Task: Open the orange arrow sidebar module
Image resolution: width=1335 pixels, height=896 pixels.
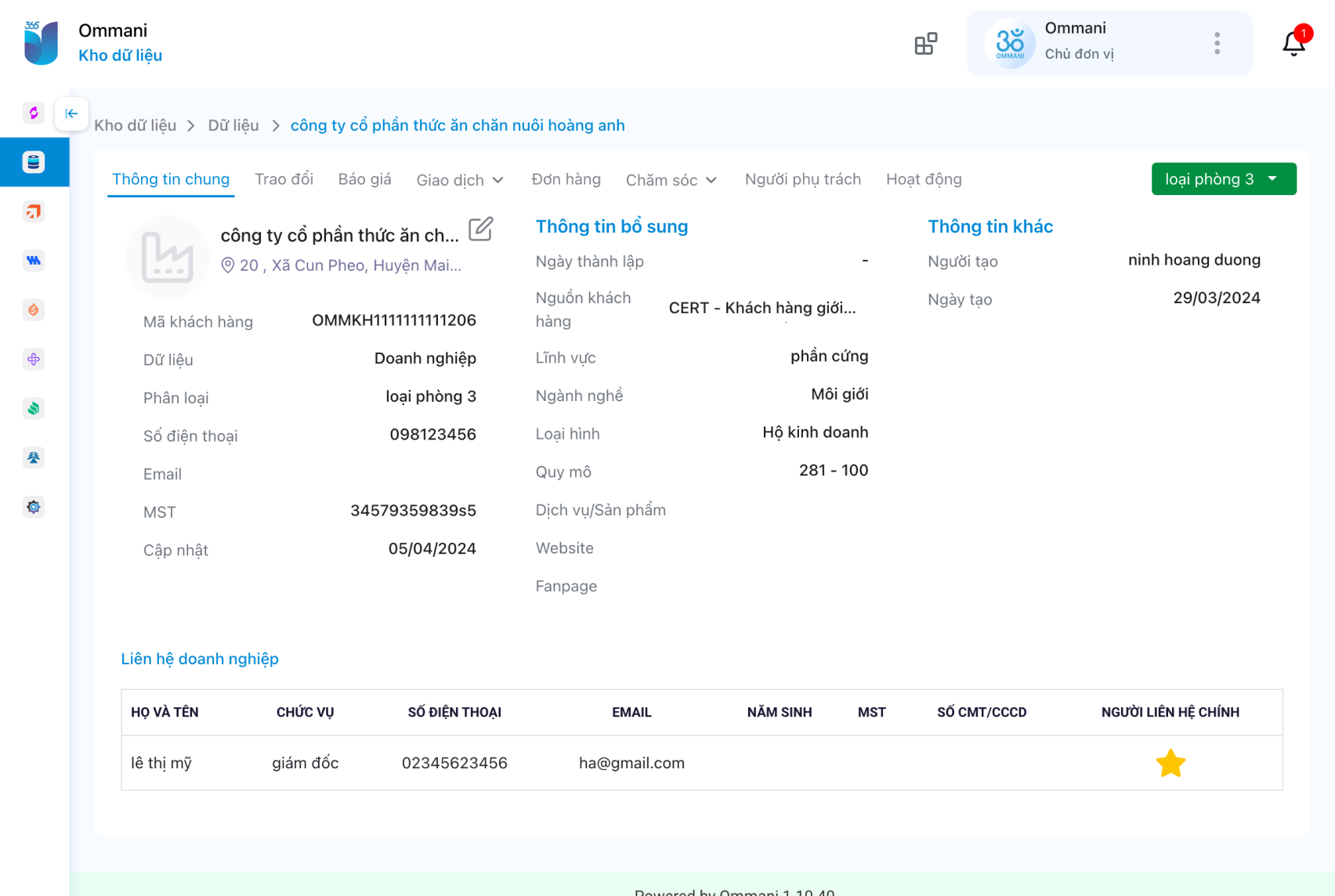Action: 34,211
